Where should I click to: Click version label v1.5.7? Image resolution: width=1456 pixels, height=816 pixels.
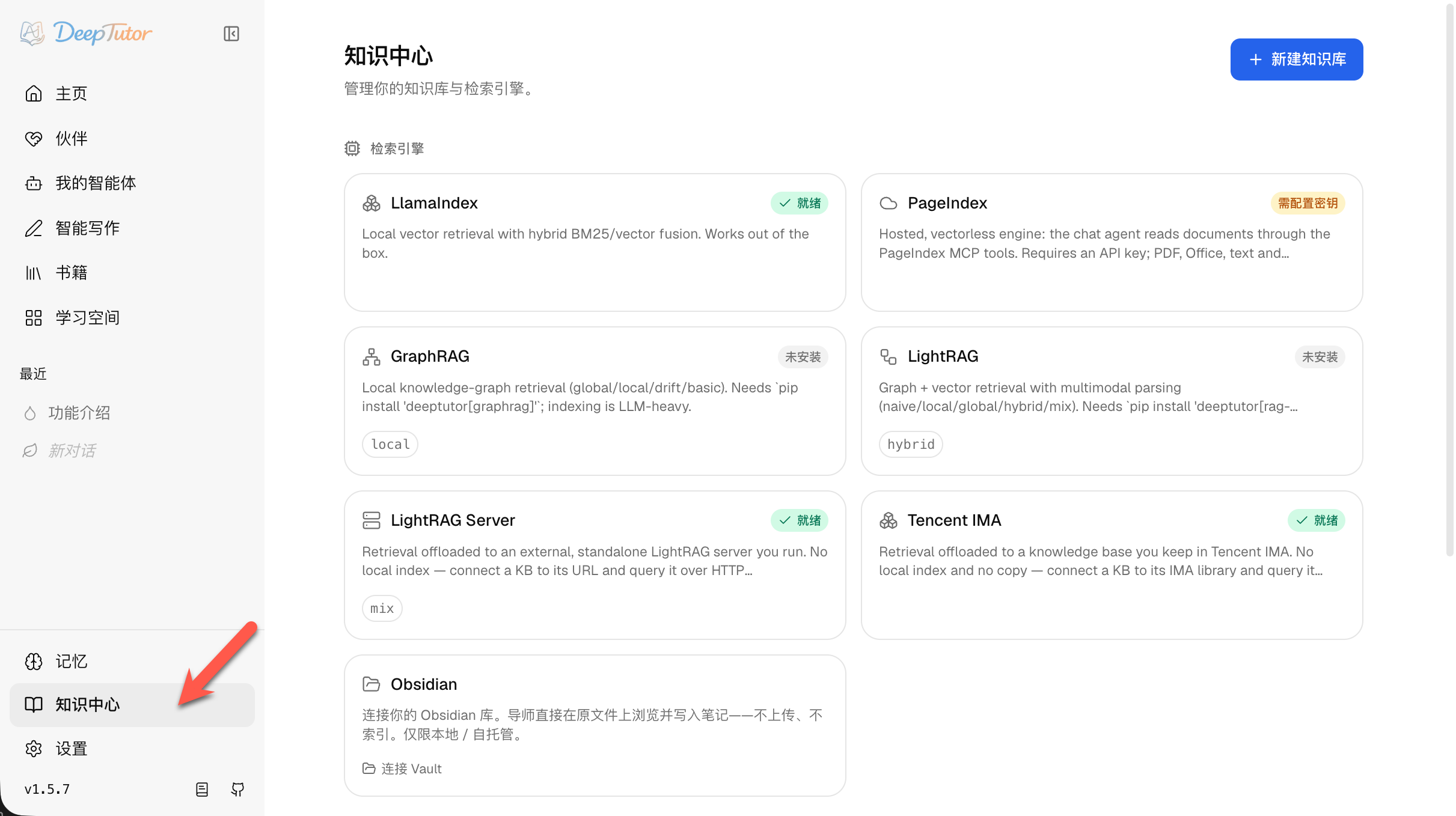(x=47, y=790)
